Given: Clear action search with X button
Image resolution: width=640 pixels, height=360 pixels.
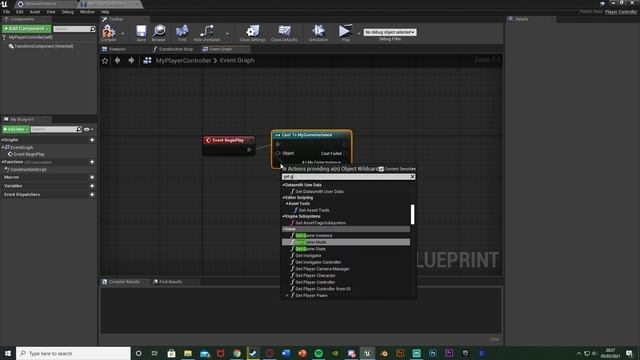Looking at the screenshot, I should pyautogui.click(x=412, y=177).
